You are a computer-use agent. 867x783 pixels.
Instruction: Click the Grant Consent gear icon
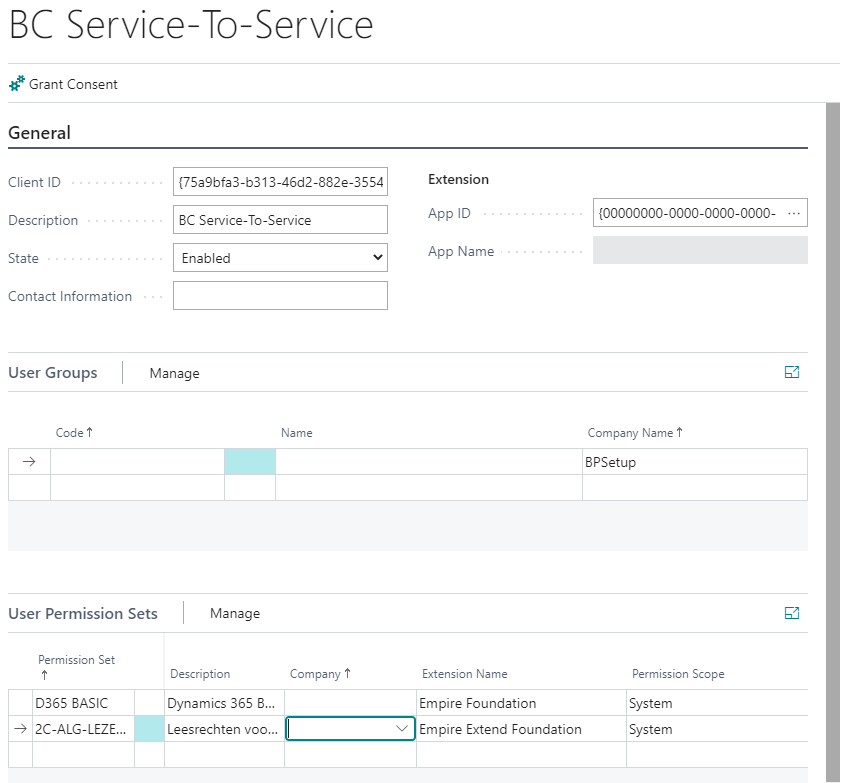pos(17,84)
